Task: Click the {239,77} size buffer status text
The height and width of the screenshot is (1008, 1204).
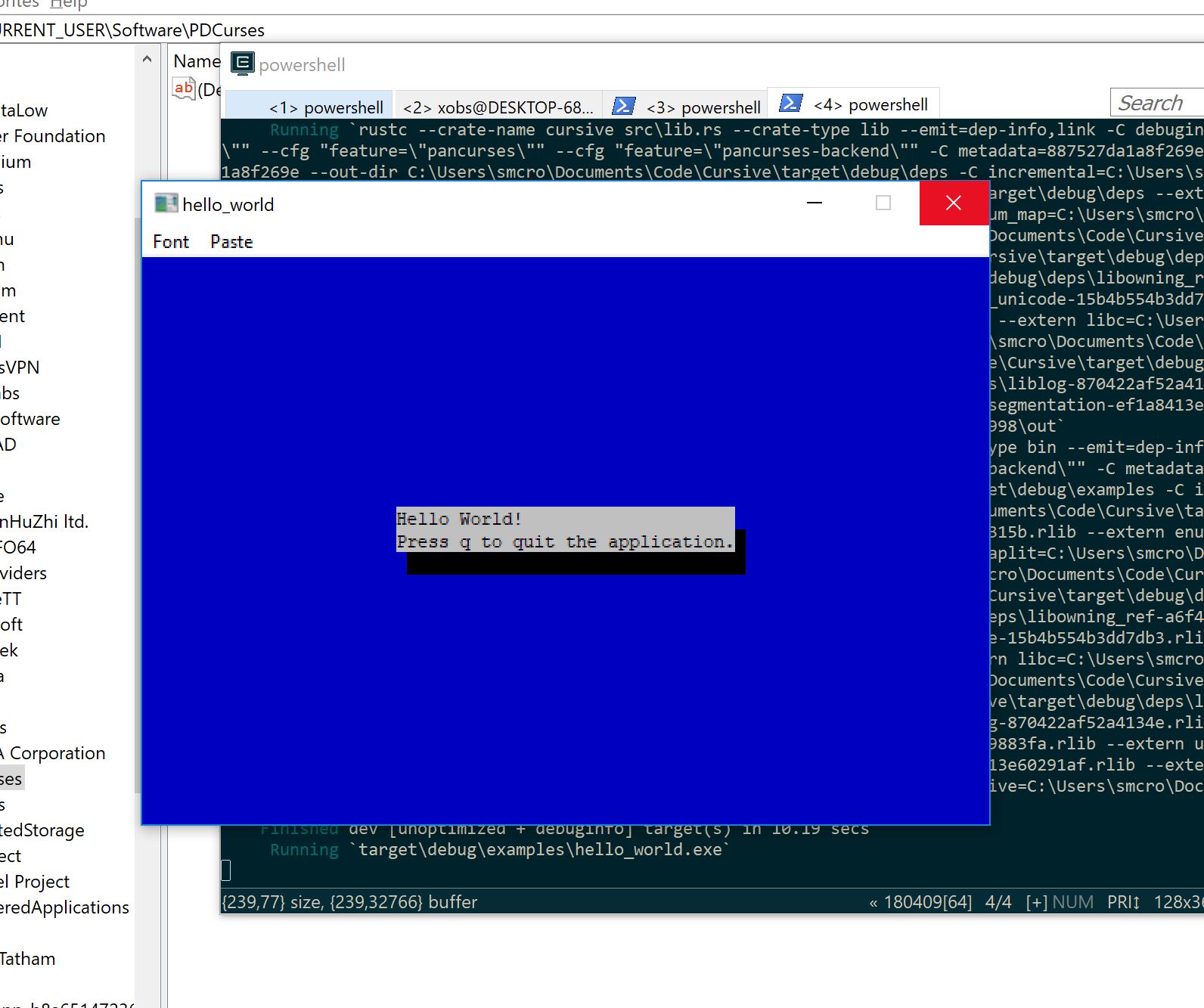Action: click(349, 902)
